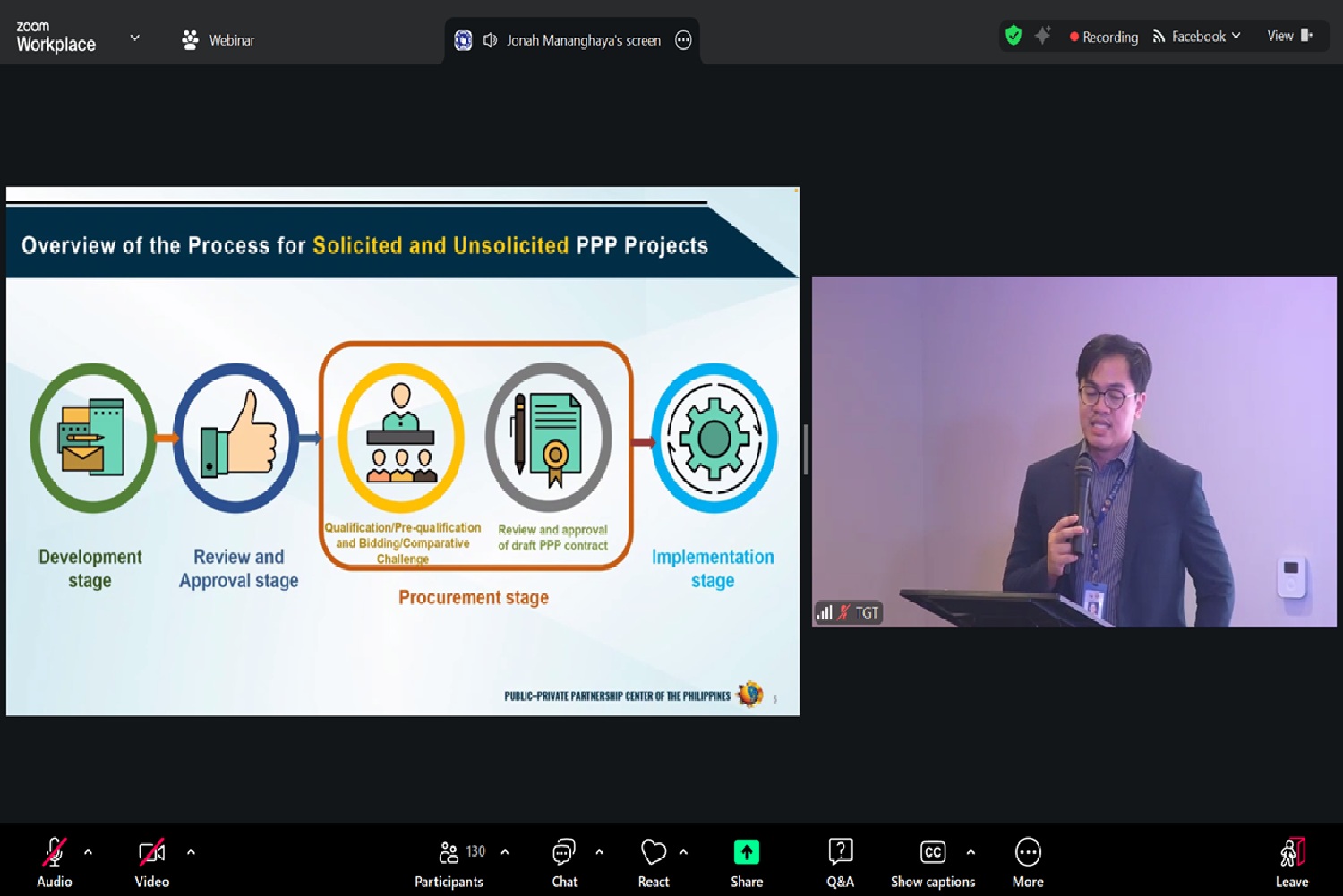Expand the video settings caret
This screenshot has width=1343, height=896.
[191, 852]
